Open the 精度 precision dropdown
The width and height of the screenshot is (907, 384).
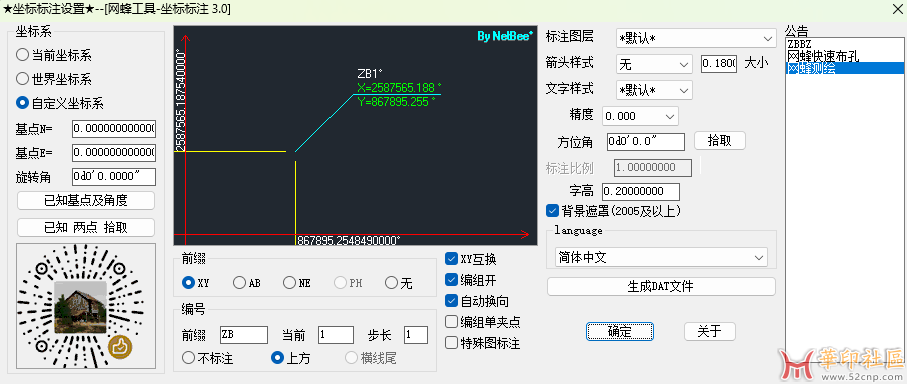tap(640, 116)
